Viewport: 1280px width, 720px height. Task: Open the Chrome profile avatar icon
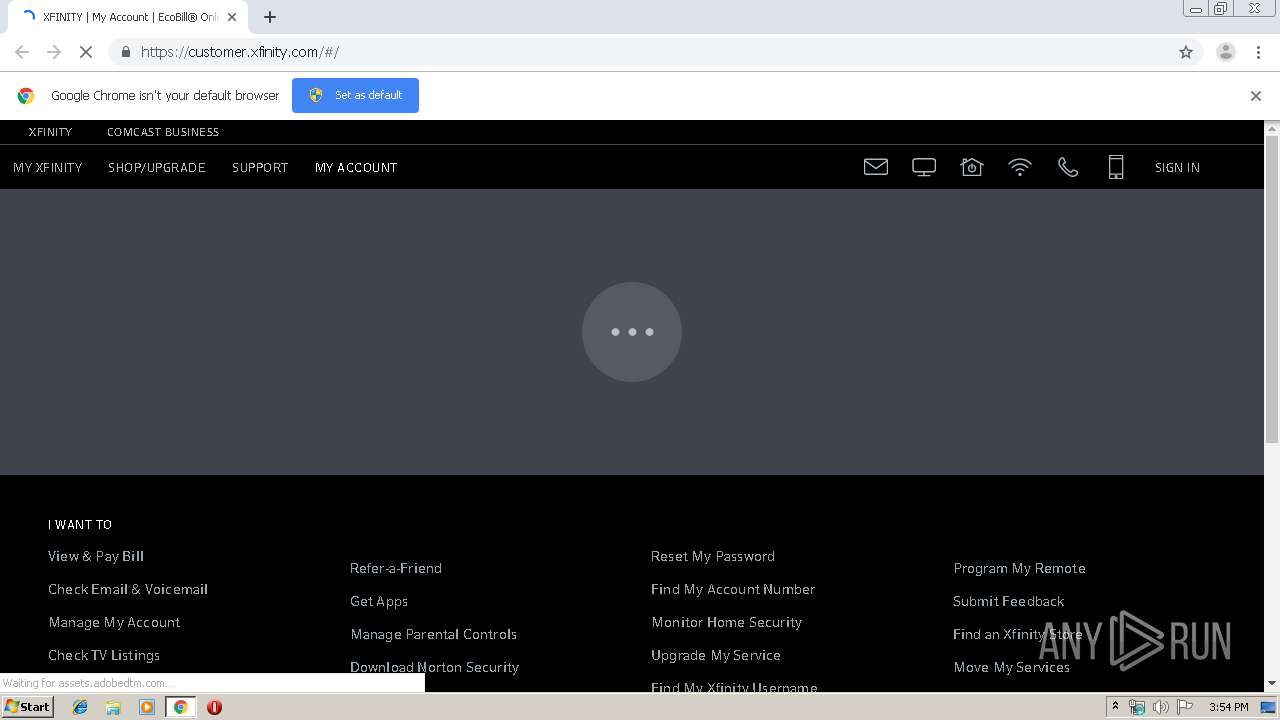pos(1225,52)
